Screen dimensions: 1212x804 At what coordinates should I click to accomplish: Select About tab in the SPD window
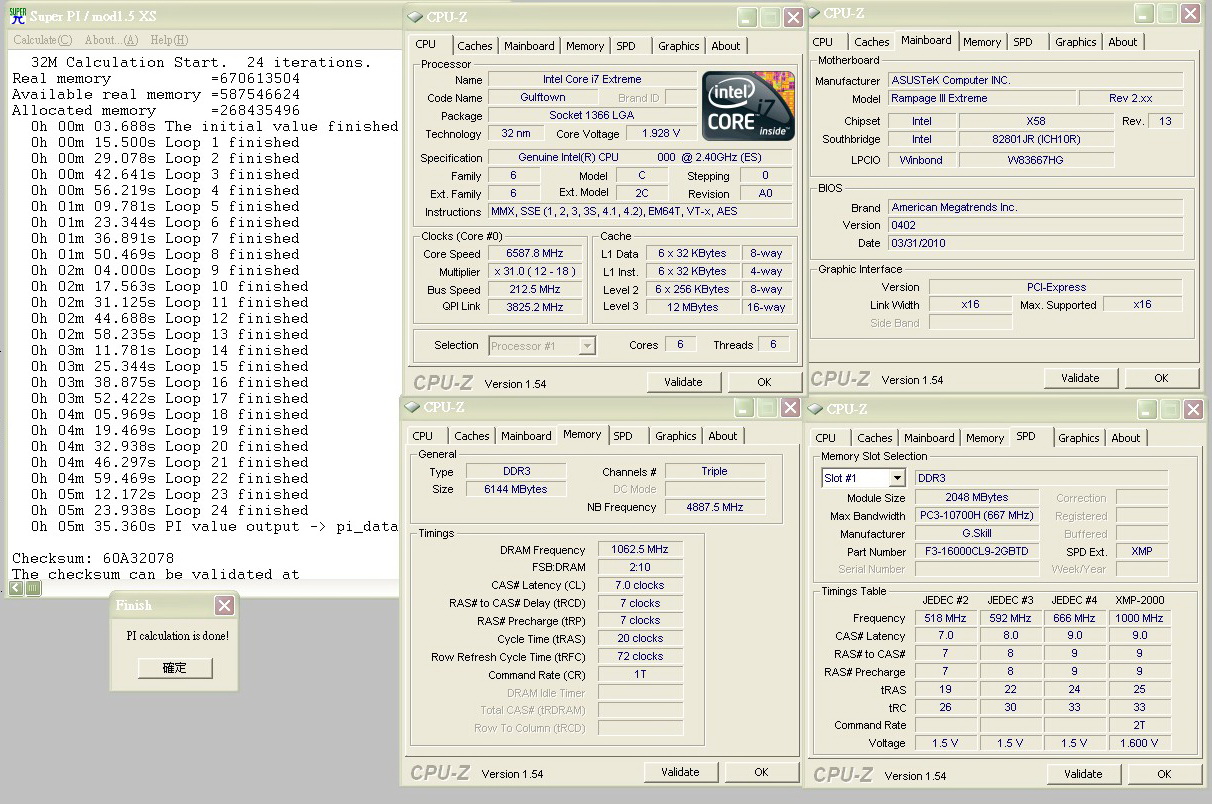[1126, 438]
